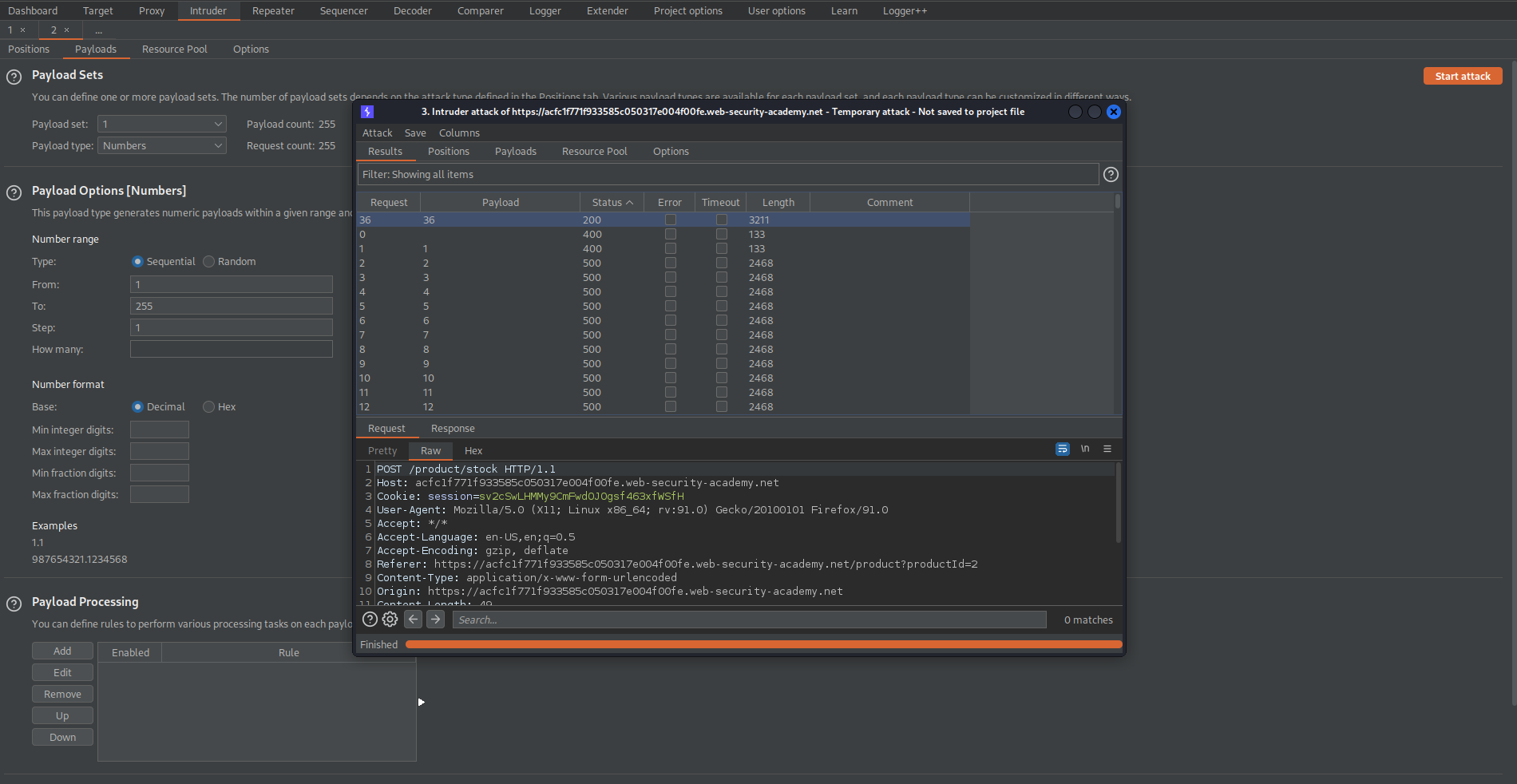Screen dimensions: 1517x784
Task: Toggle Error checkbox for request 36
Action: (x=671, y=220)
